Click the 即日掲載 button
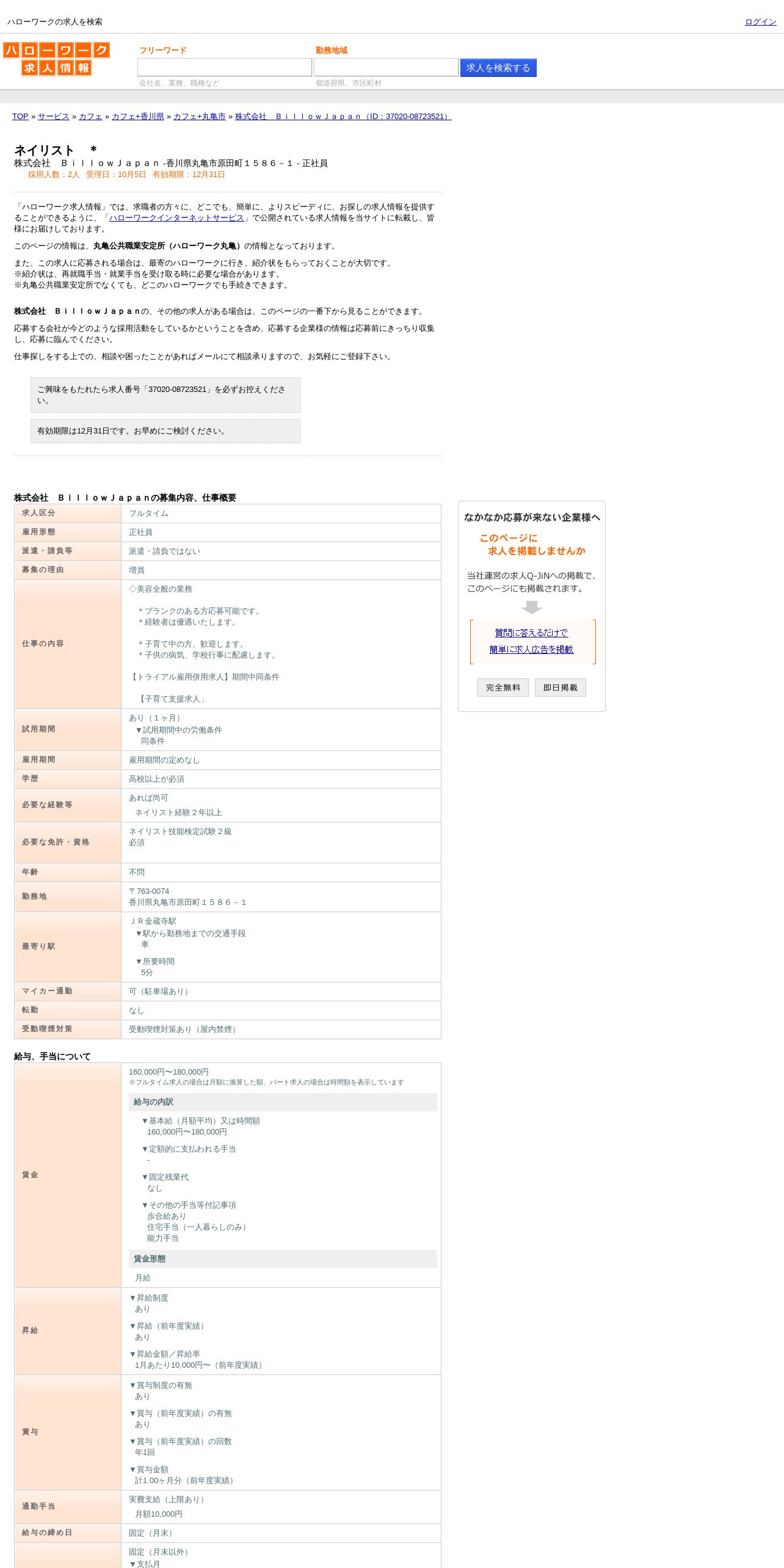Image resolution: width=784 pixels, height=1568 pixels. pos(561,688)
